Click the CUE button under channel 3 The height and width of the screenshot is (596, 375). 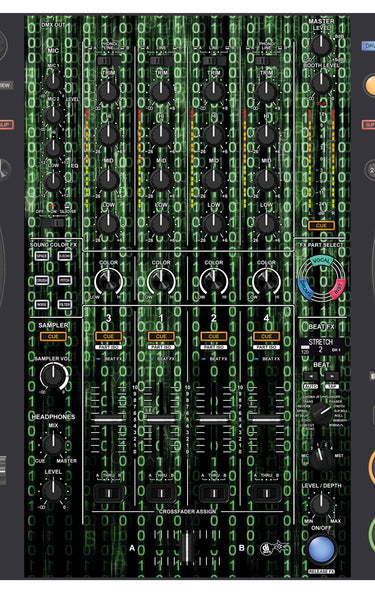tap(108, 336)
